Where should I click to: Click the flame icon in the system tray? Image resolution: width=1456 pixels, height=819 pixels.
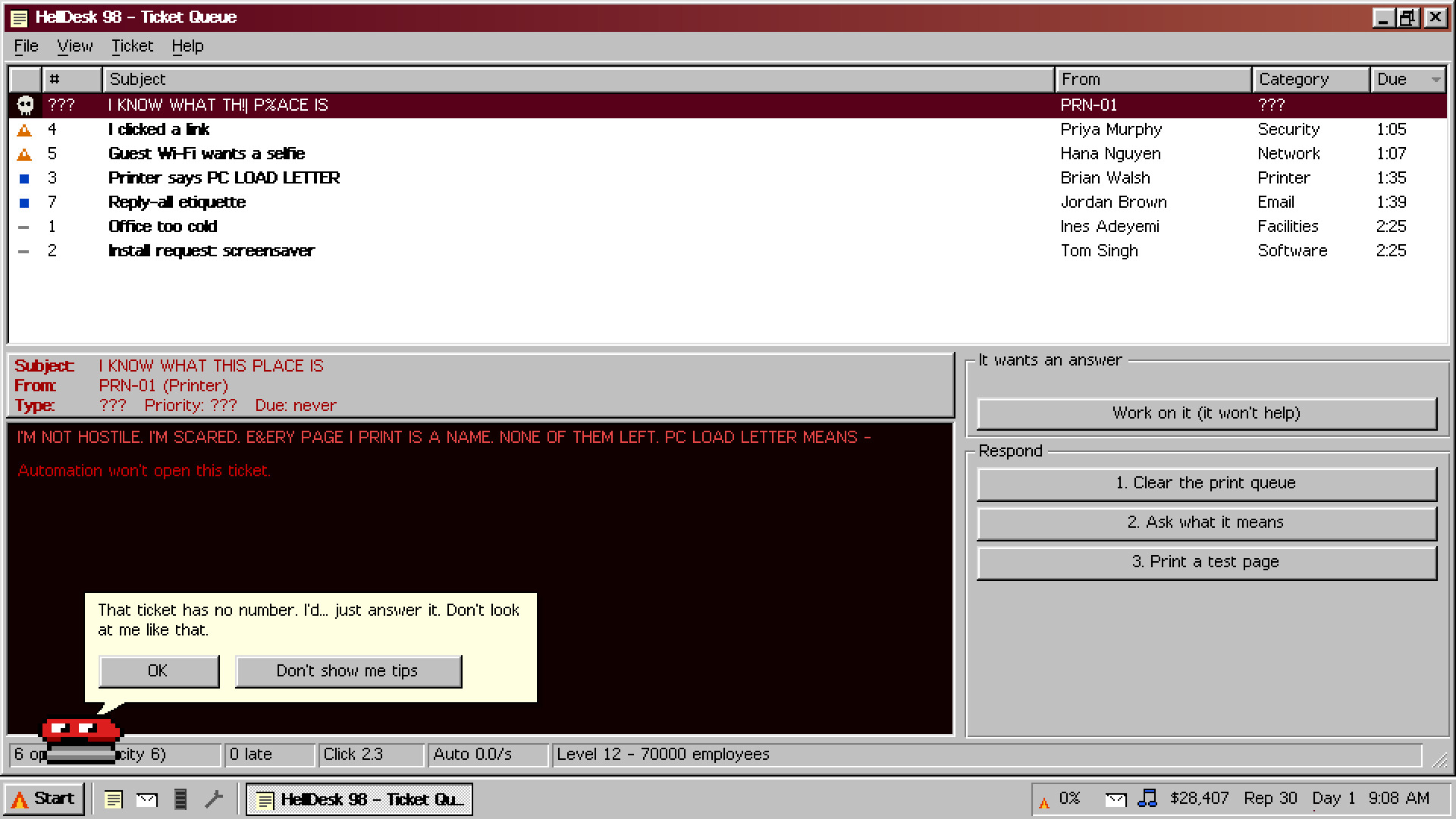(1044, 802)
